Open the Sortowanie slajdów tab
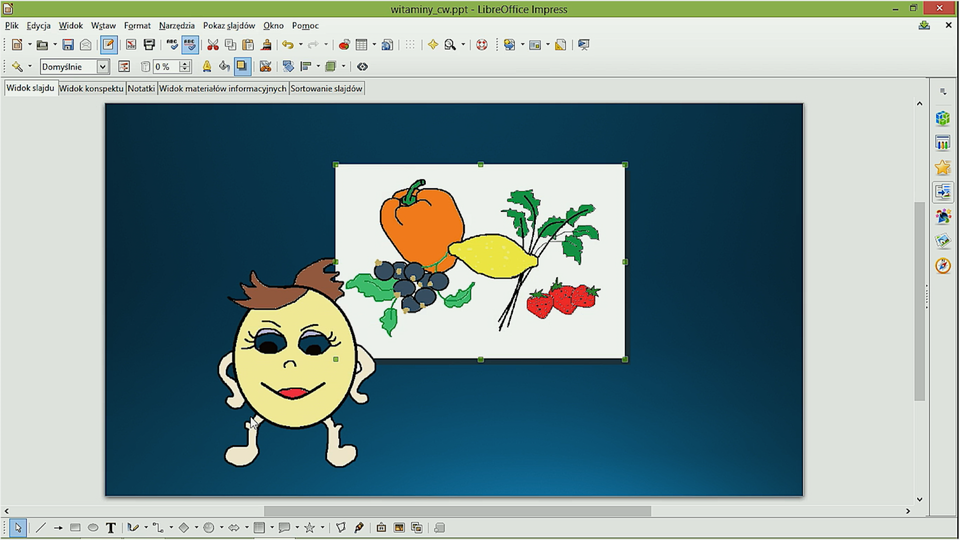Image resolution: width=960 pixels, height=540 pixels. (x=327, y=88)
